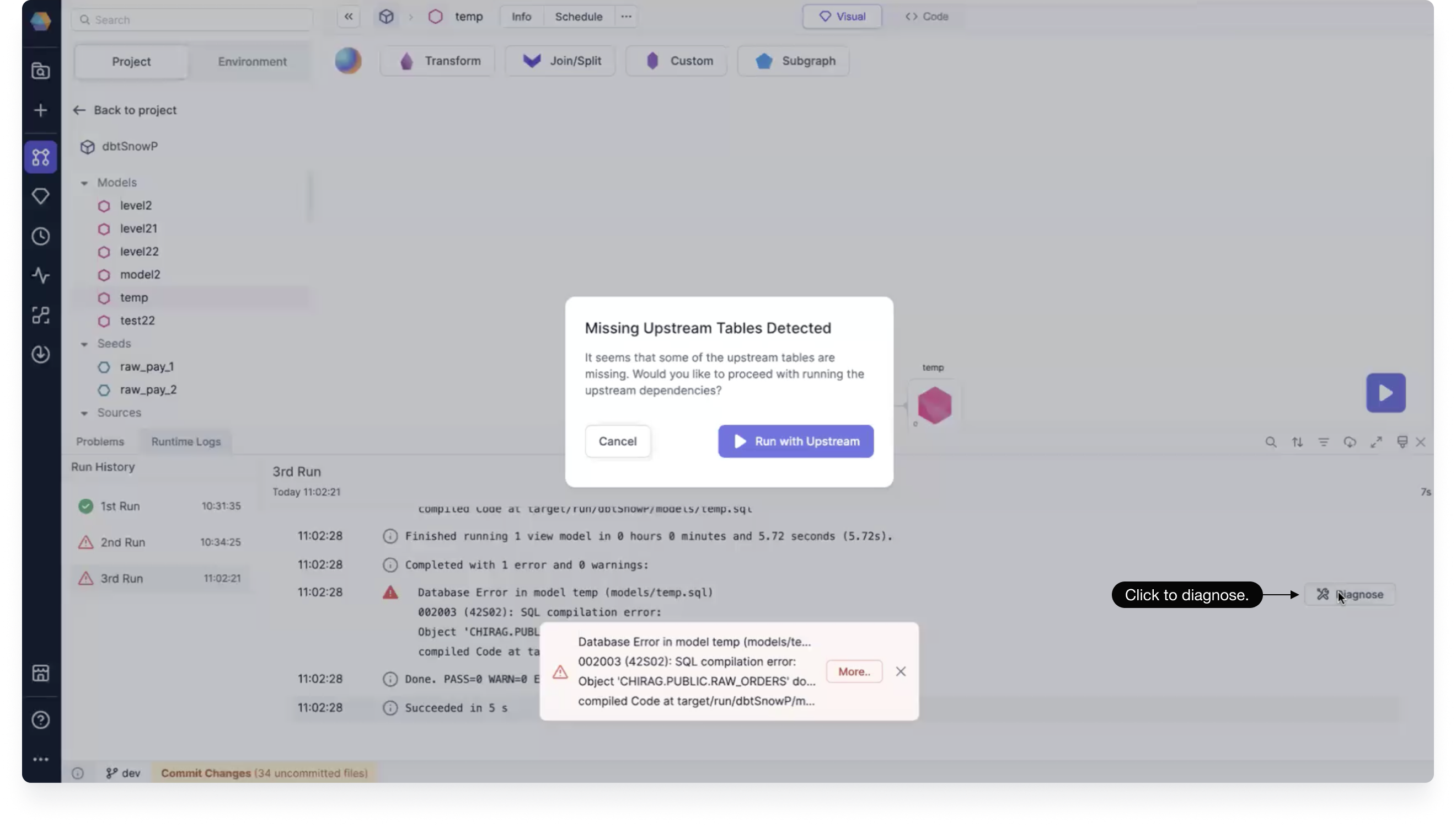Image resolution: width=1456 pixels, height=827 pixels.
Task: Select the temp model in sidebar
Action: 133,297
